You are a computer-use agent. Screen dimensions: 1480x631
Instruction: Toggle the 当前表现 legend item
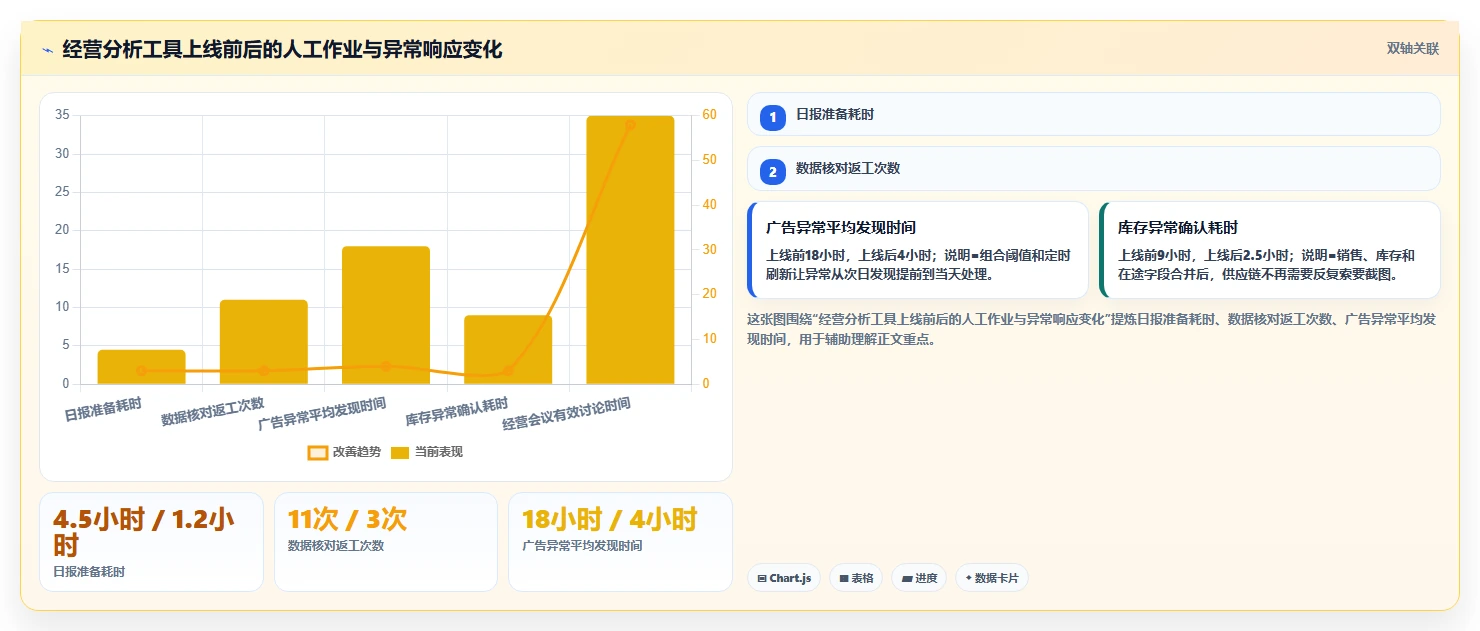click(x=426, y=452)
